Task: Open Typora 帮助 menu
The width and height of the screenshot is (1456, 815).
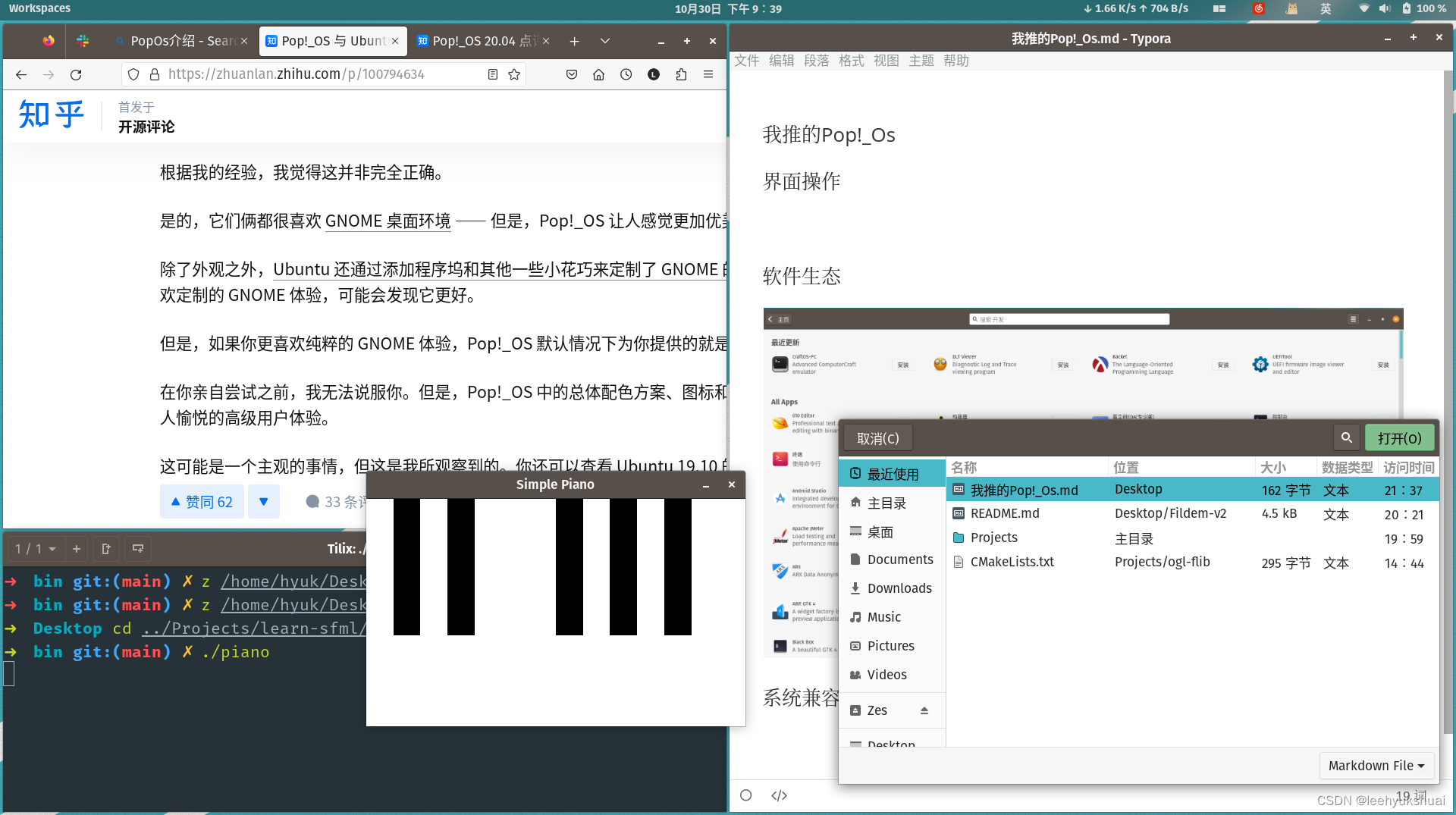Action: tap(955, 61)
